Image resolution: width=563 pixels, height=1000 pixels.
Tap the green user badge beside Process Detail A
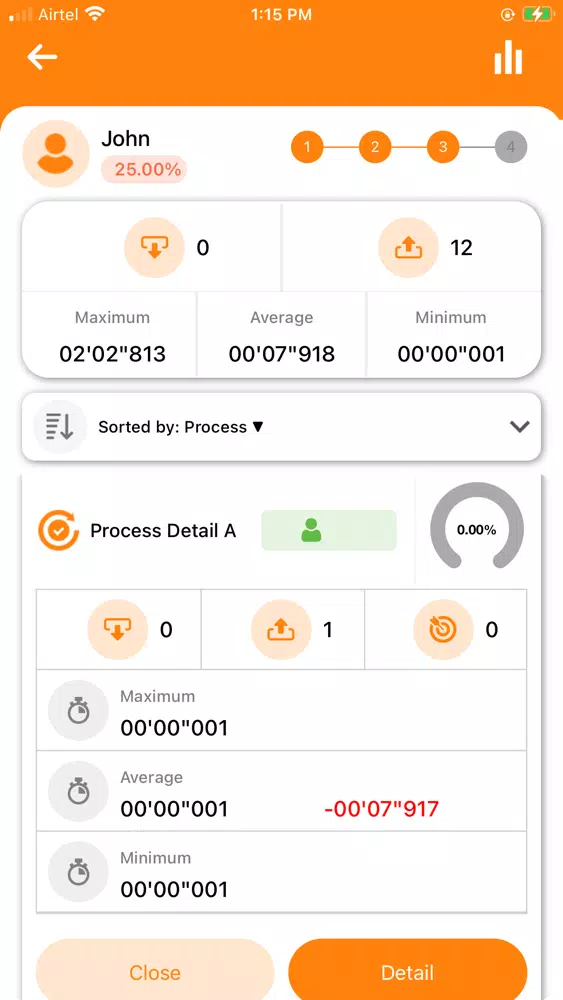pyautogui.click(x=329, y=530)
